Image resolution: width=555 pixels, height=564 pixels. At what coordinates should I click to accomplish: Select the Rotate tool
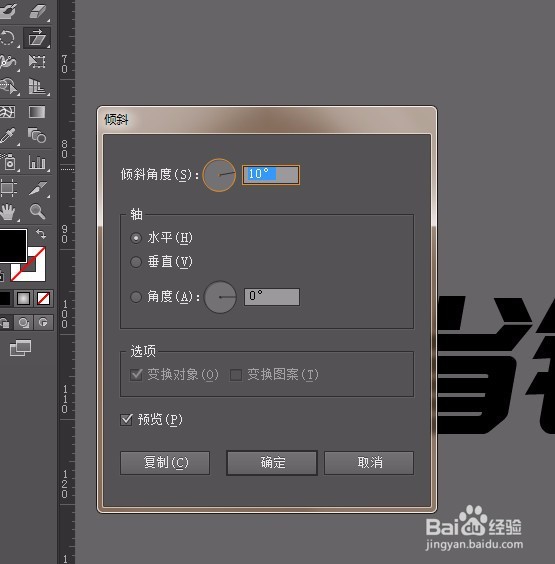pyautogui.click(x=8, y=37)
